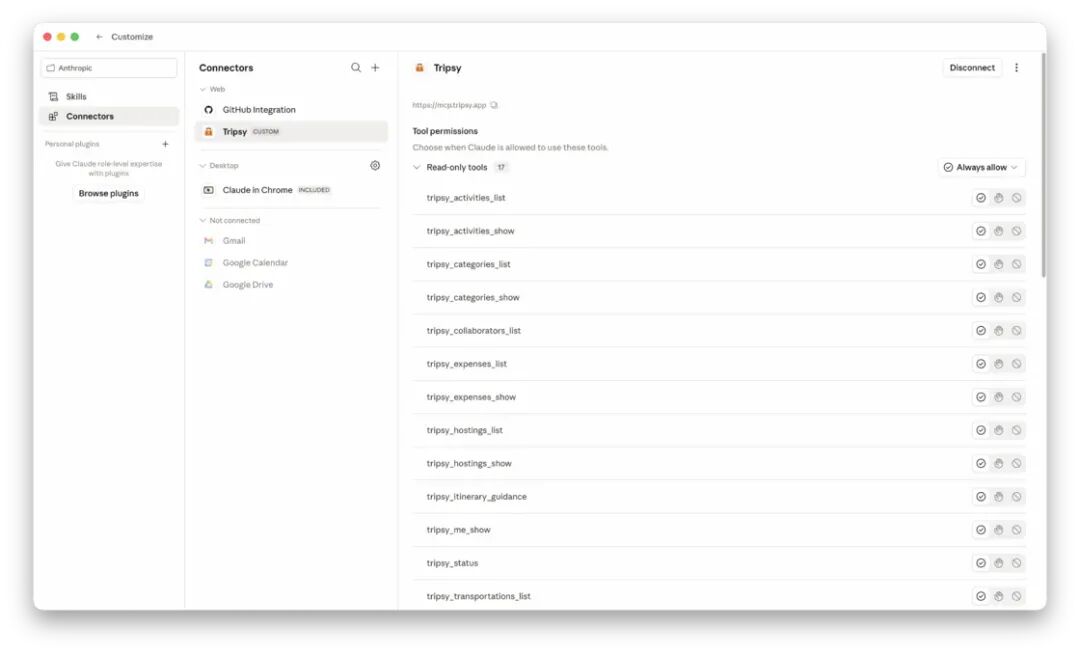
Task: Disconnect the Tripsy connector
Action: pos(972,67)
